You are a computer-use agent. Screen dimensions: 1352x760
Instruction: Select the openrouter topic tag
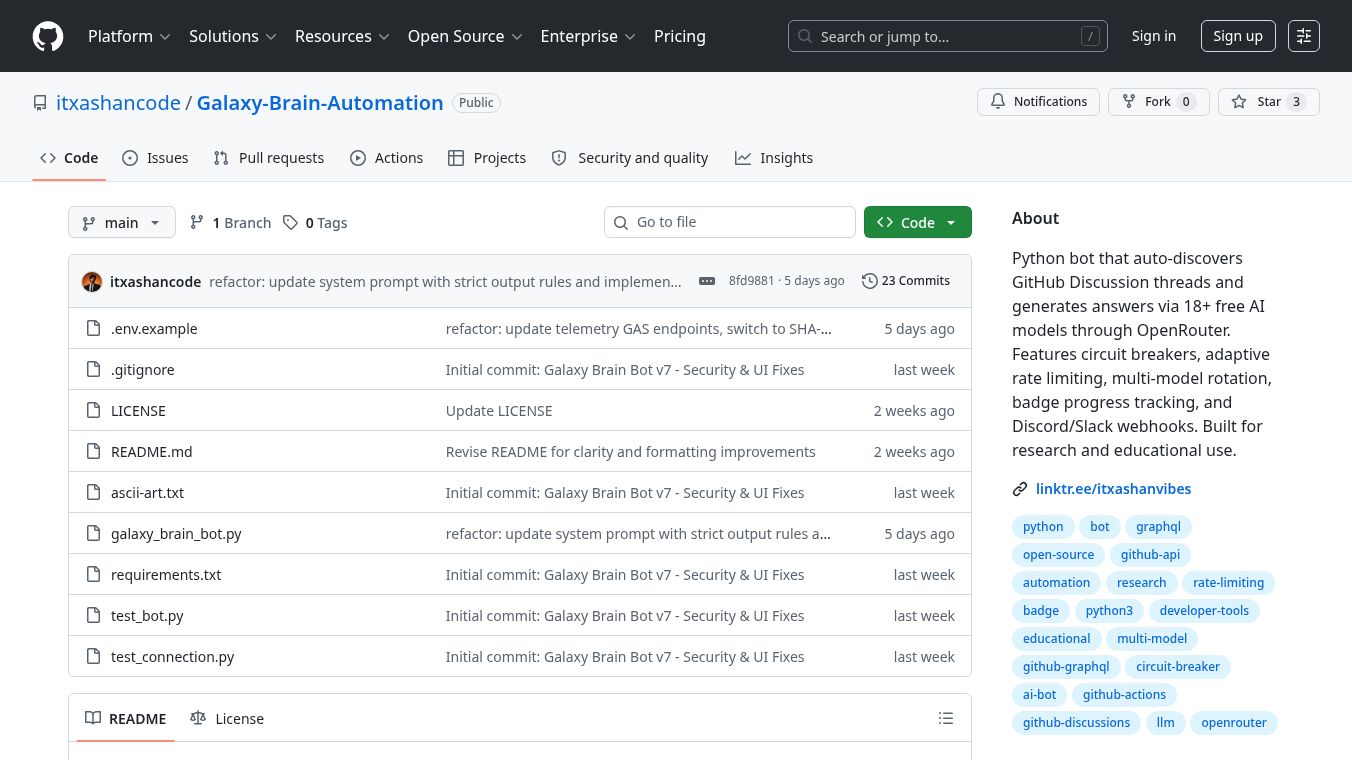pos(1234,723)
